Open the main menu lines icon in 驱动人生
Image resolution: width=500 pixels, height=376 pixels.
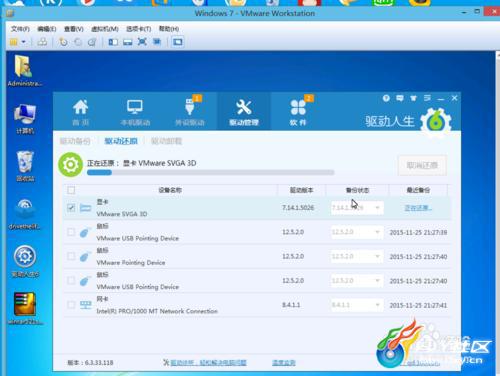[427, 98]
